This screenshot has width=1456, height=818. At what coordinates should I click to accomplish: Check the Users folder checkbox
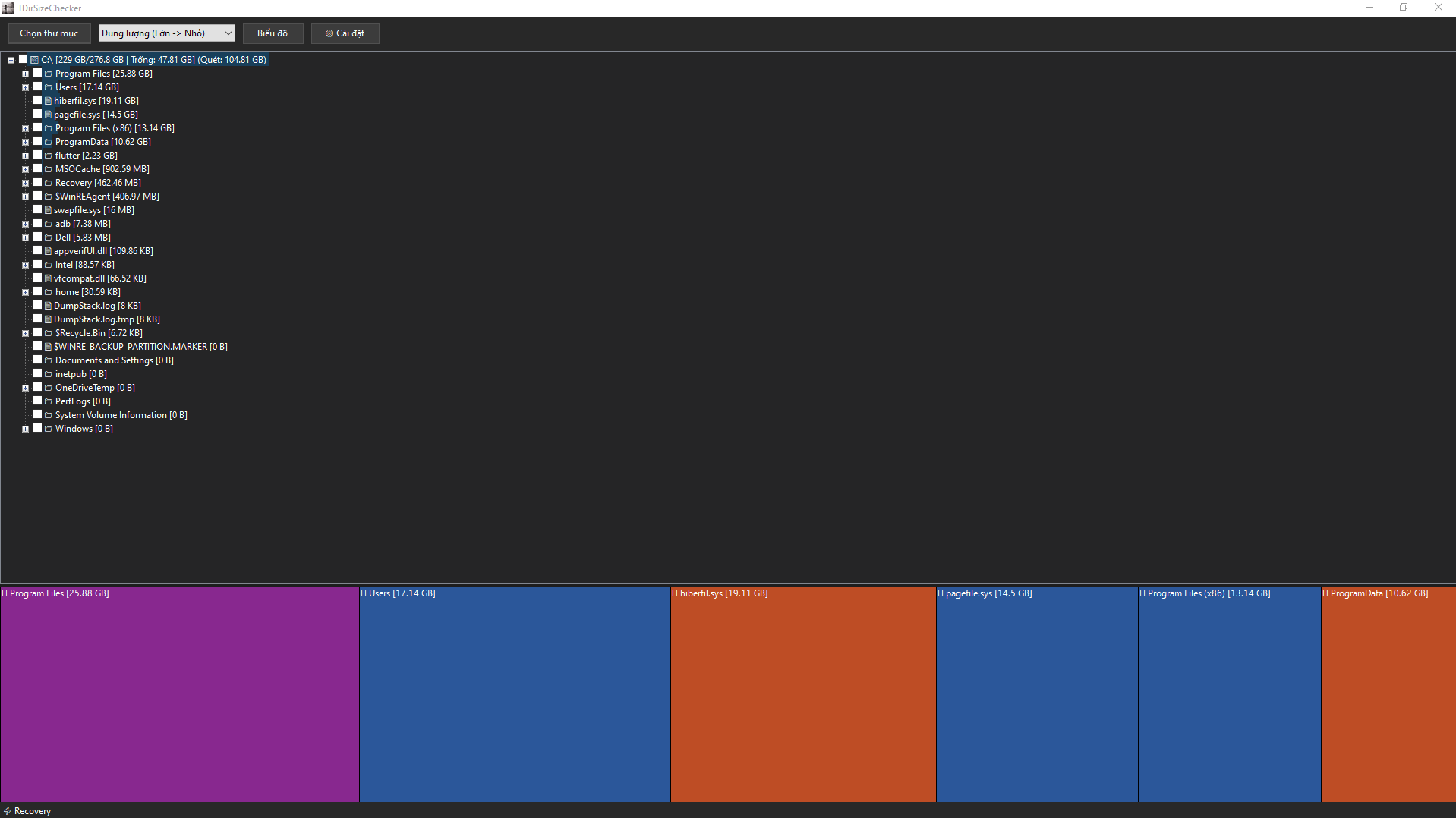point(37,87)
